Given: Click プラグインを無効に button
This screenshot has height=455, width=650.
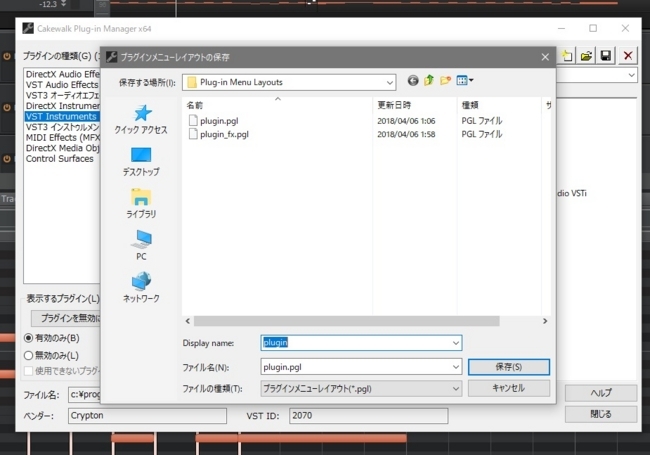Looking at the screenshot, I should coord(66,318).
